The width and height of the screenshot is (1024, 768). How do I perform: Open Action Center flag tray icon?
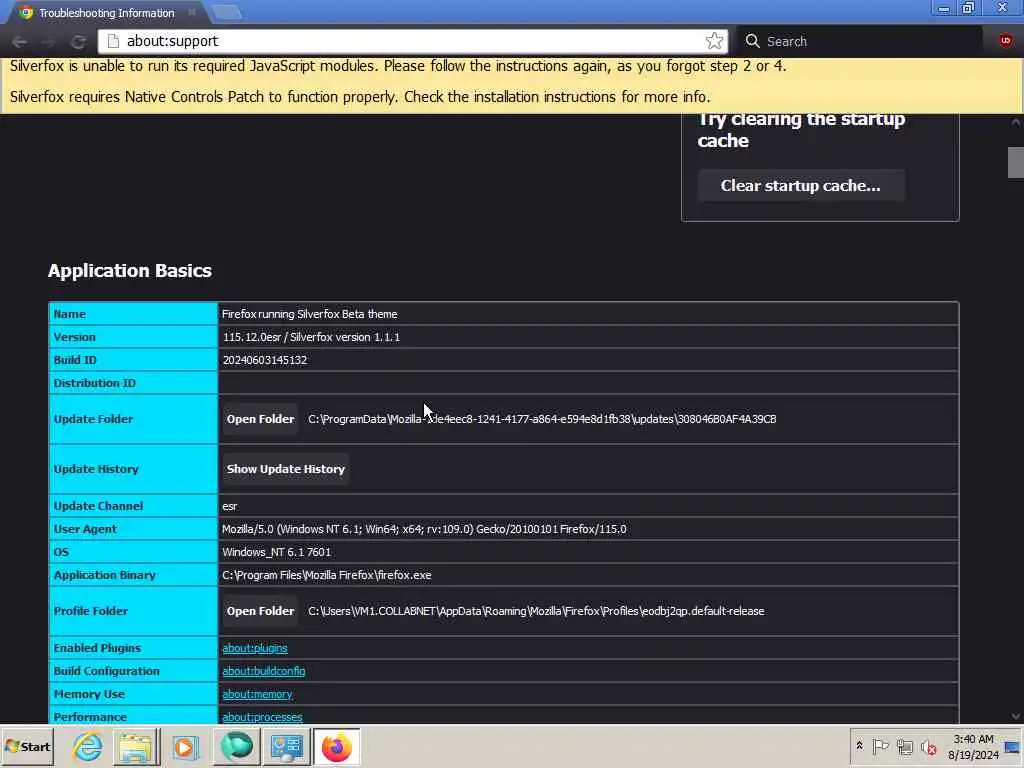point(880,746)
